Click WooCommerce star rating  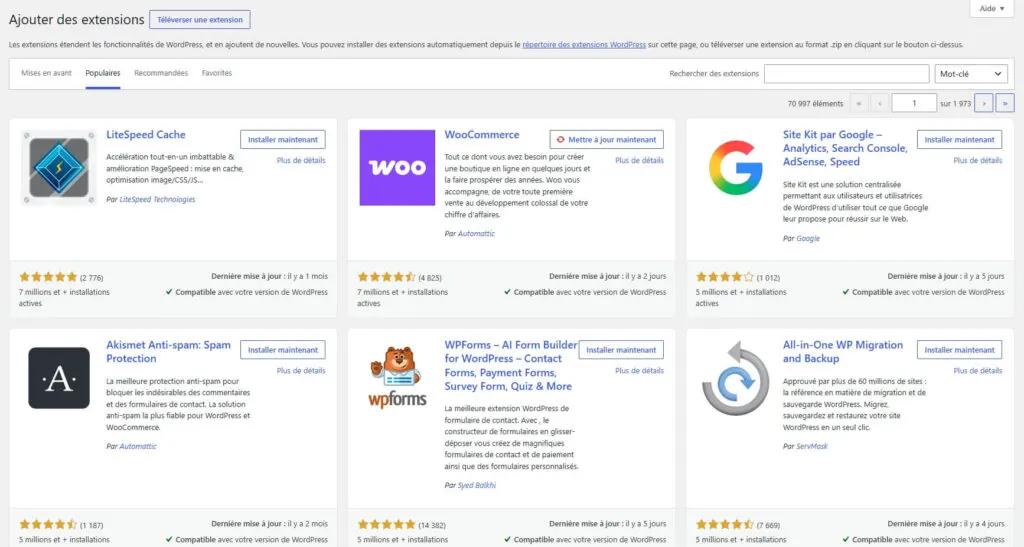pos(387,277)
